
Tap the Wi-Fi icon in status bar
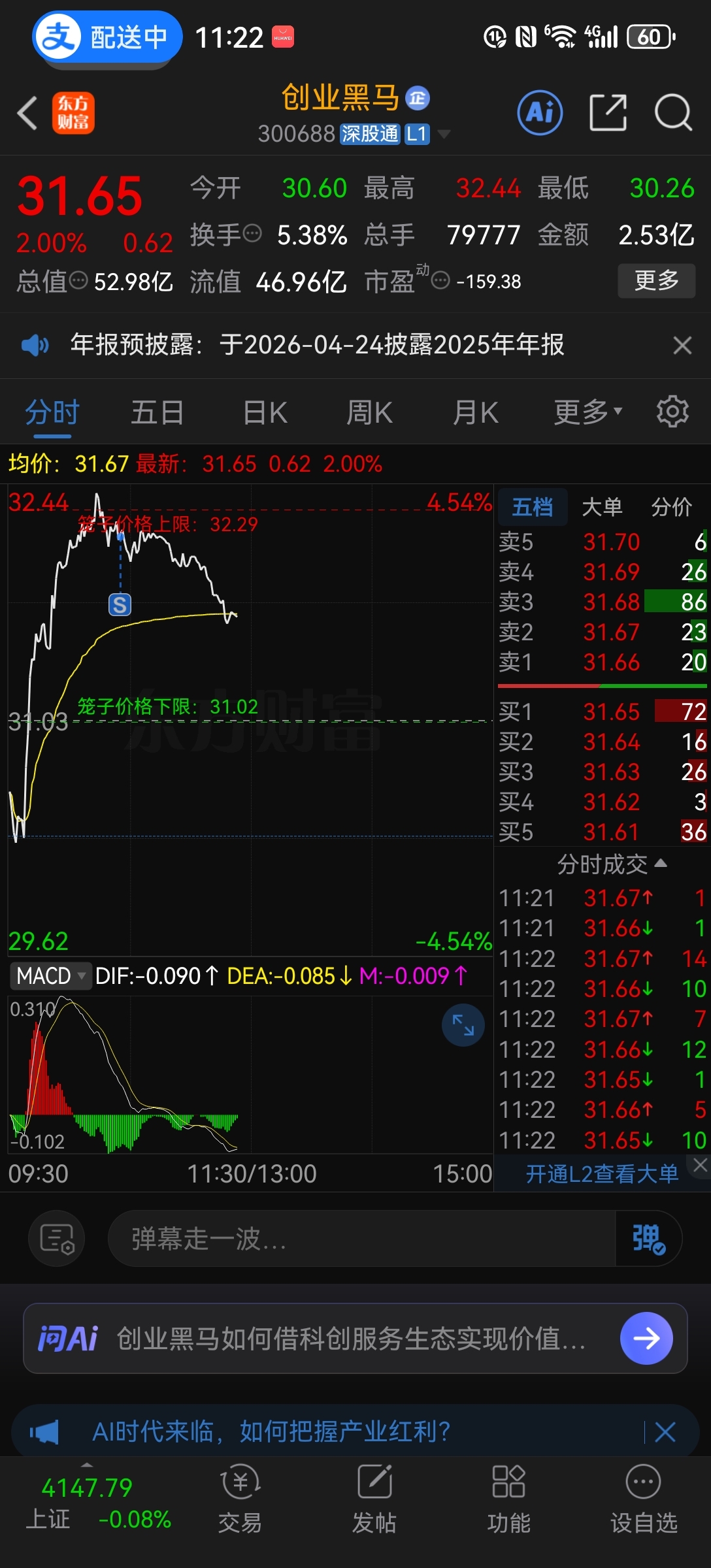pyautogui.click(x=560, y=37)
